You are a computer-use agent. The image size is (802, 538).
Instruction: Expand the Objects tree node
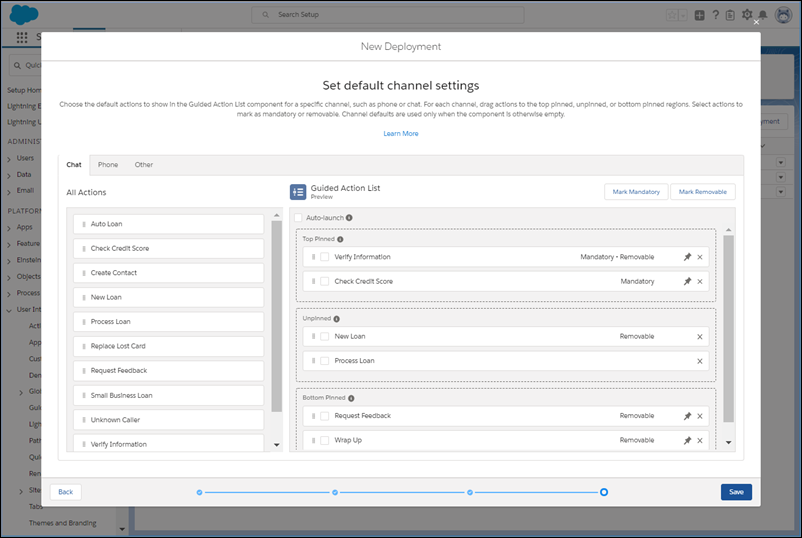9,278
